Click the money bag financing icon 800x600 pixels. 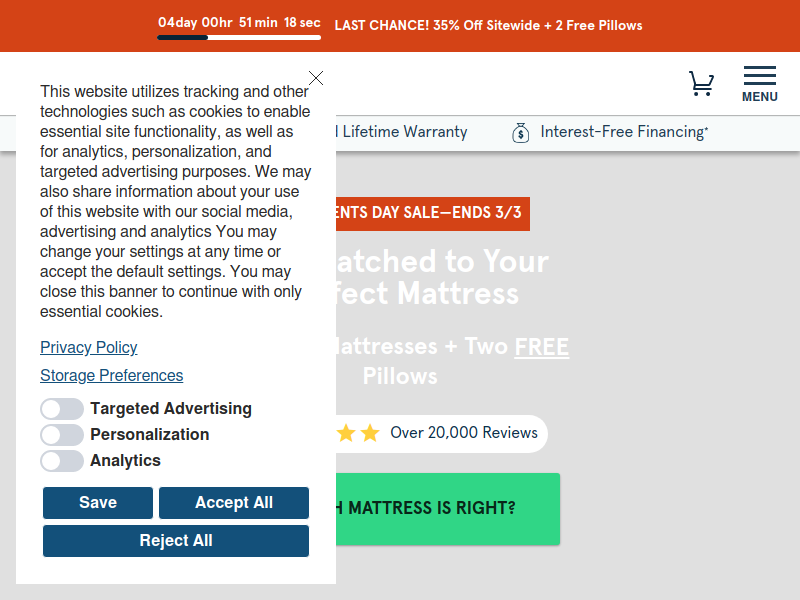click(x=520, y=133)
